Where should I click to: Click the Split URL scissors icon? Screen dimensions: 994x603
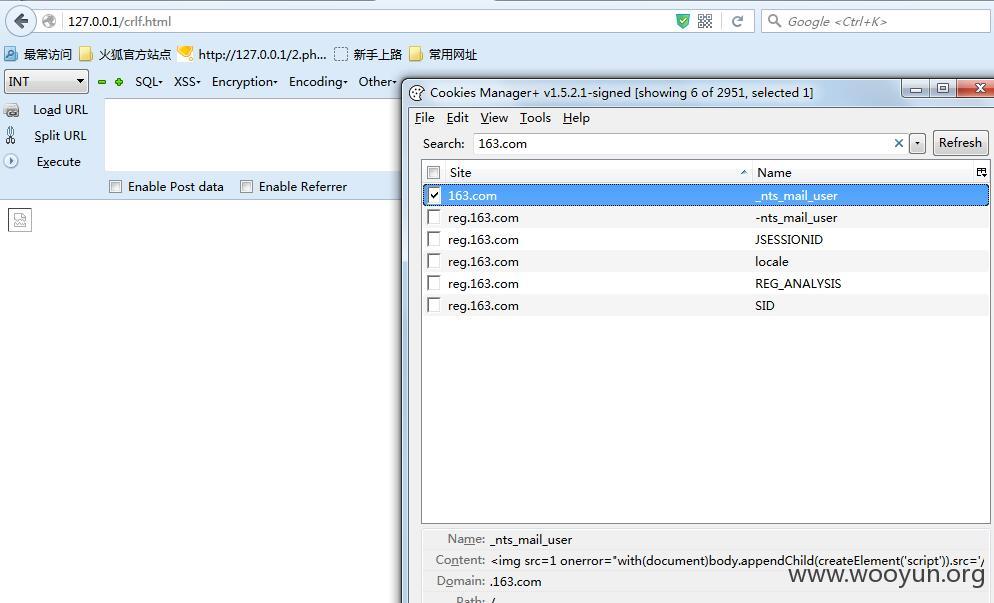point(11,135)
